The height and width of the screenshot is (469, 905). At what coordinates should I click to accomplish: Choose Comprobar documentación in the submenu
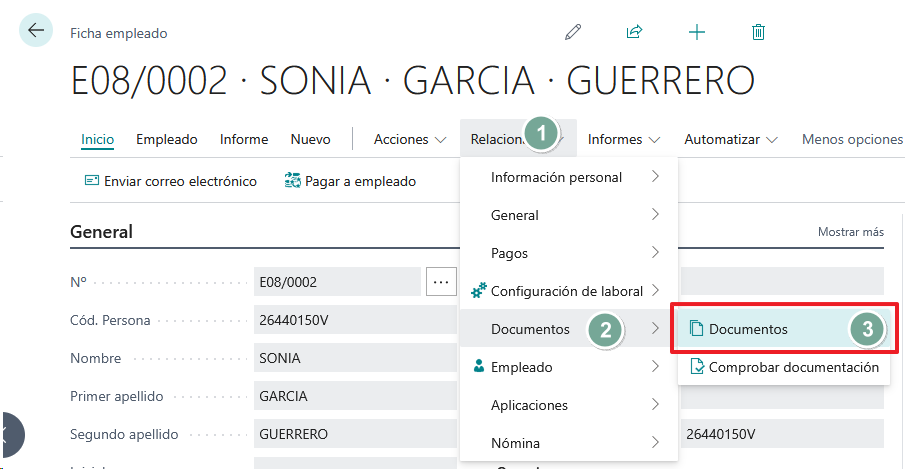pos(784,367)
